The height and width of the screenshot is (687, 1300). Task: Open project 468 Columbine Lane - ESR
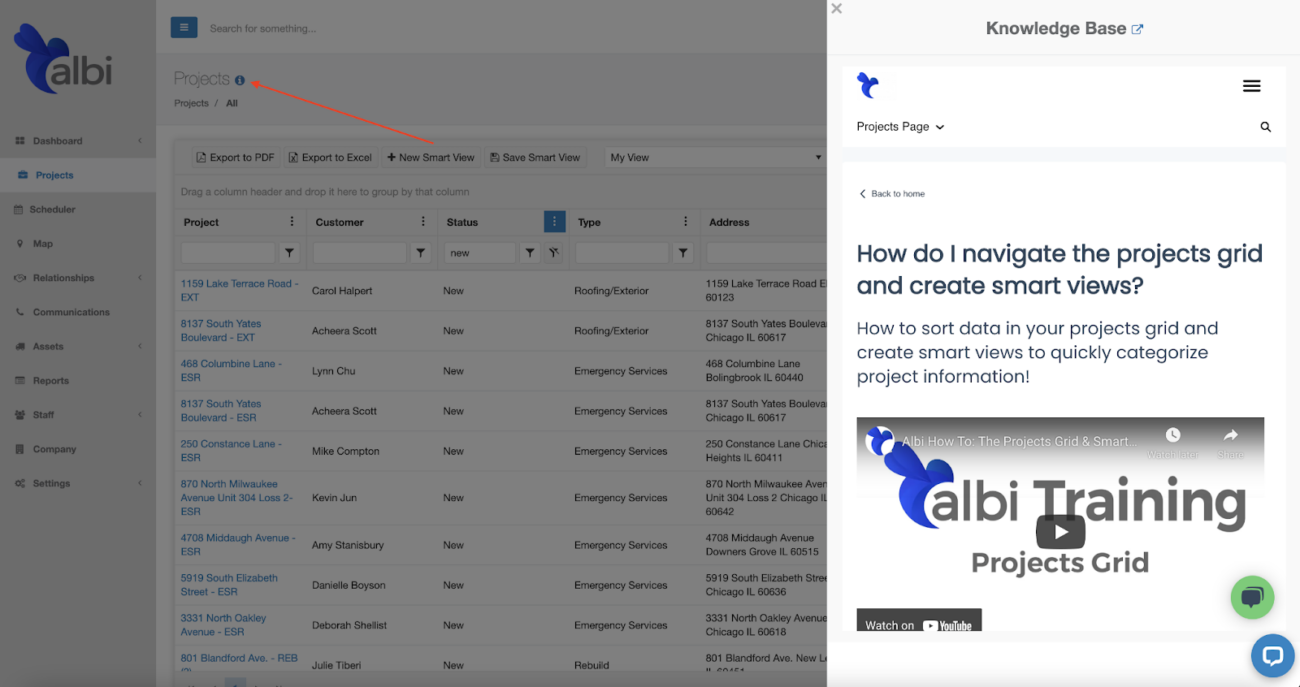pyautogui.click(x=231, y=370)
